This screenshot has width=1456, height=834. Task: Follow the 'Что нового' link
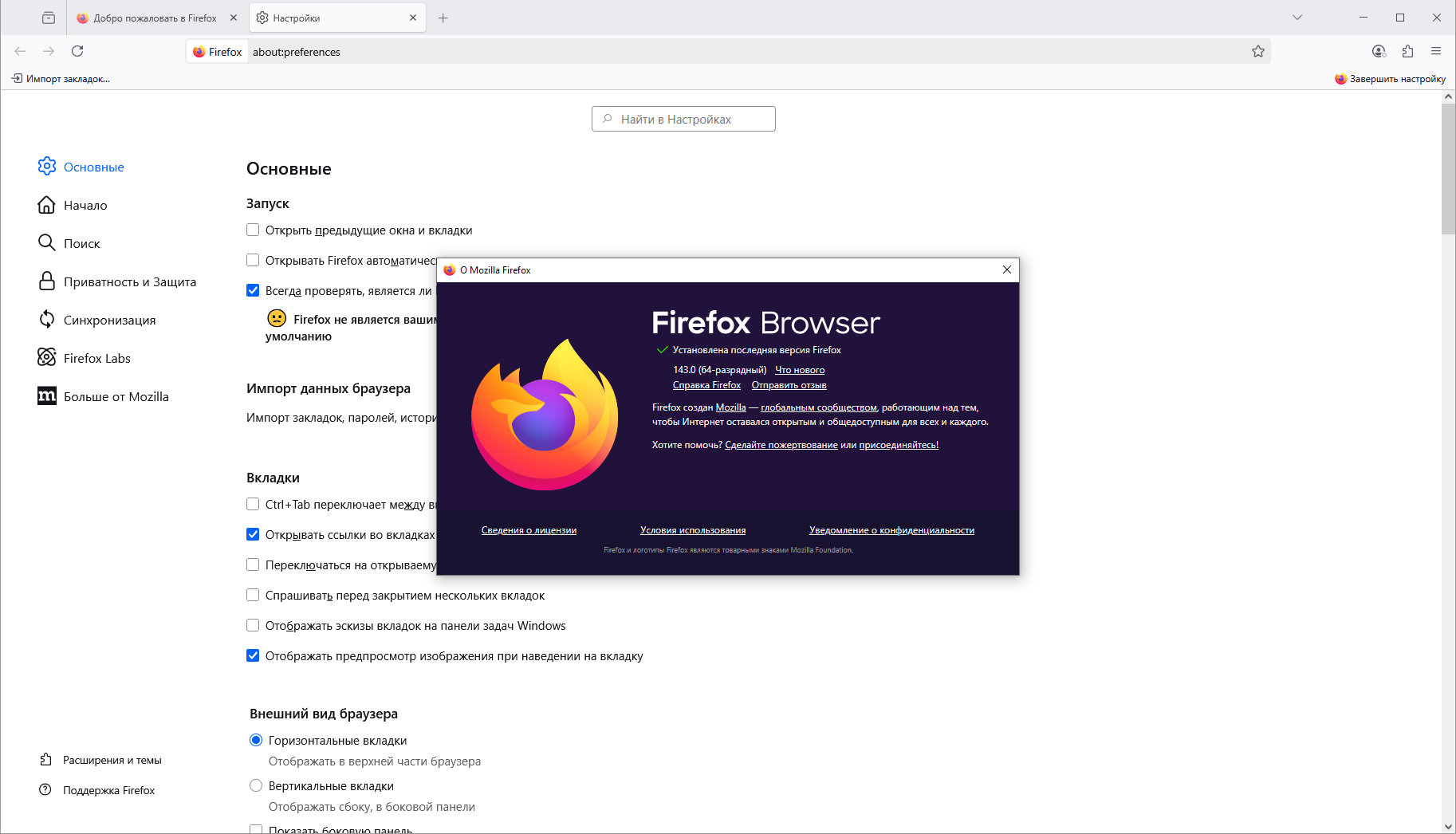800,370
